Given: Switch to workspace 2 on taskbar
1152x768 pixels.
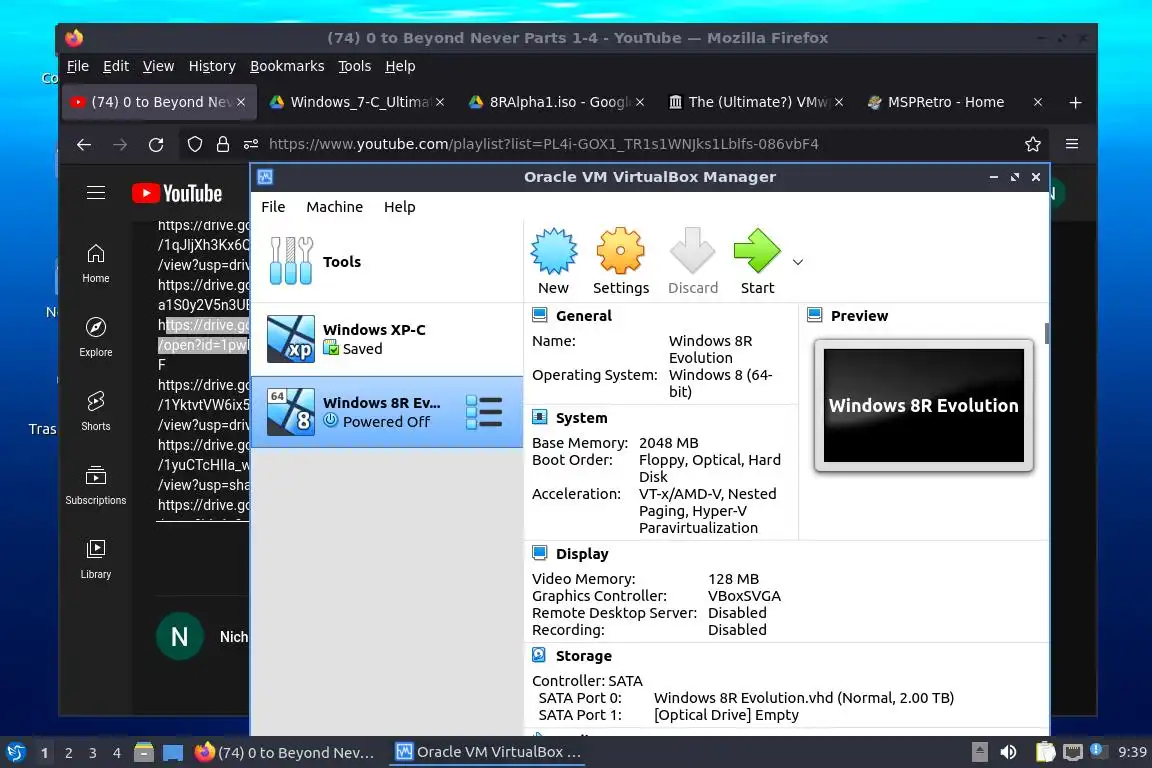Looking at the screenshot, I should coord(68,753).
